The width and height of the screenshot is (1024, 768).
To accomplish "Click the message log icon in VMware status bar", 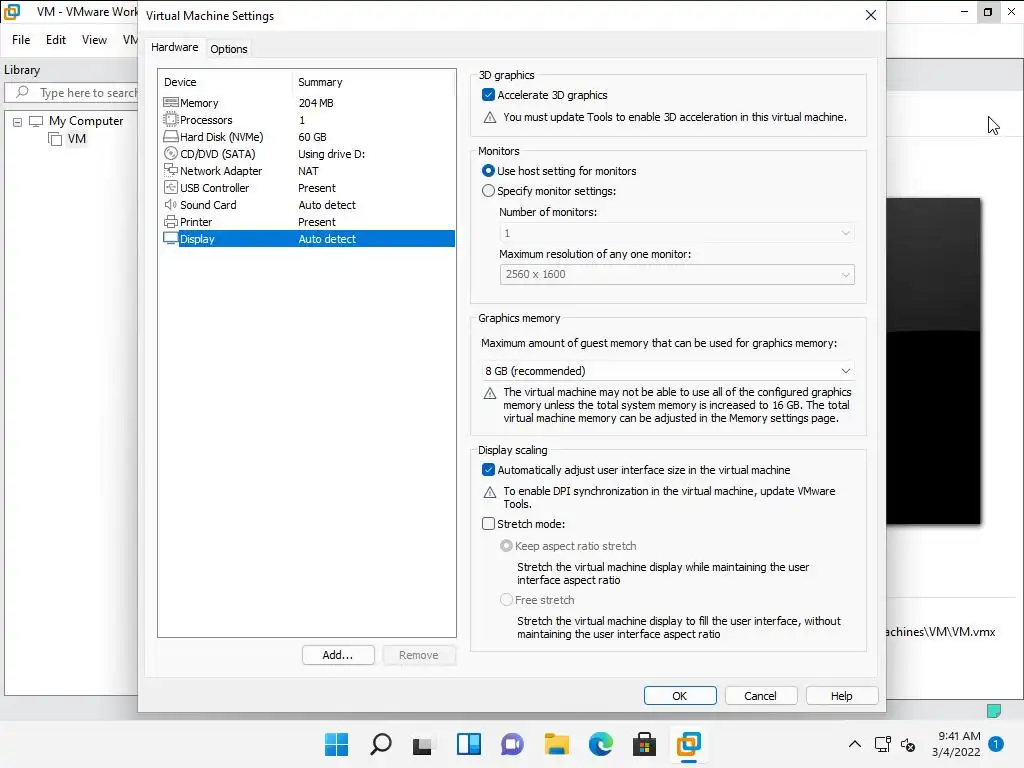I will tap(994, 711).
